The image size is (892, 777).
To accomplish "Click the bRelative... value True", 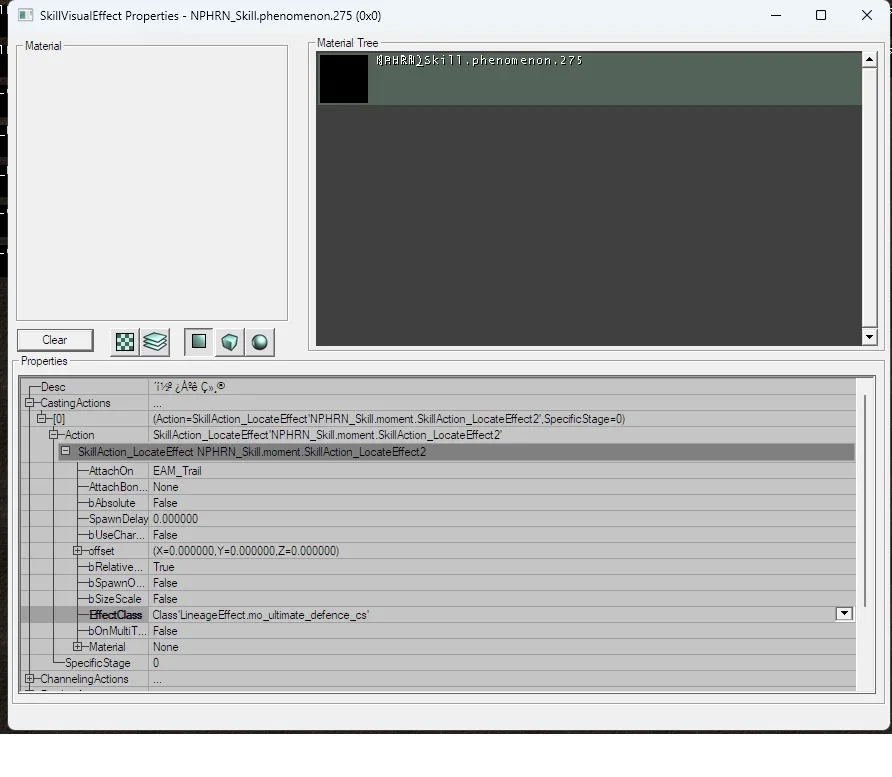I will 164,567.
